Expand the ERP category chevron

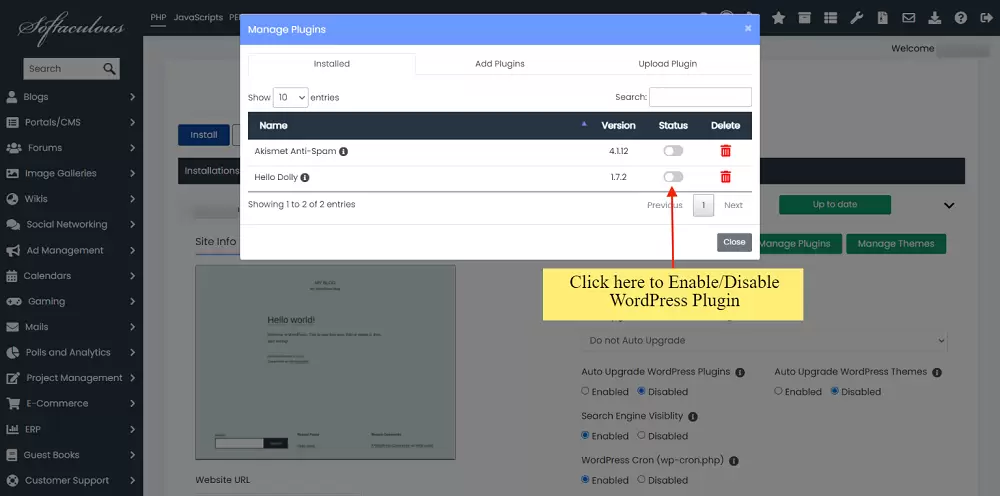point(132,429)
